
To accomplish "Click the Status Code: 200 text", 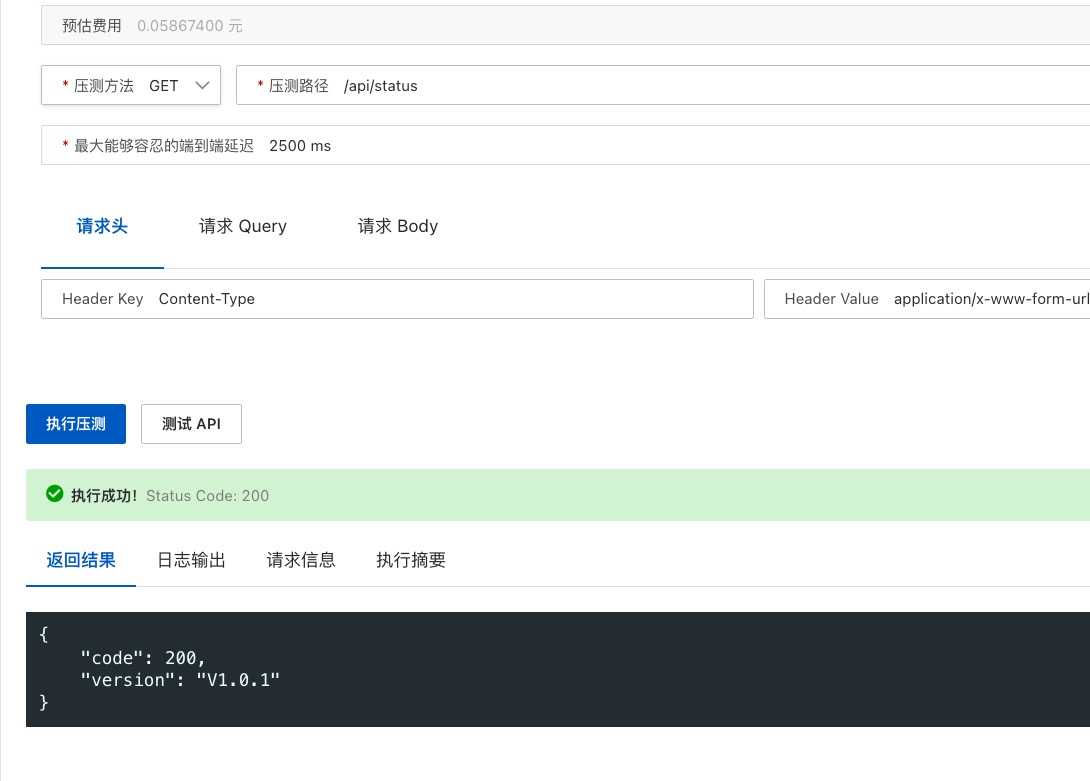I will point(207,496).
